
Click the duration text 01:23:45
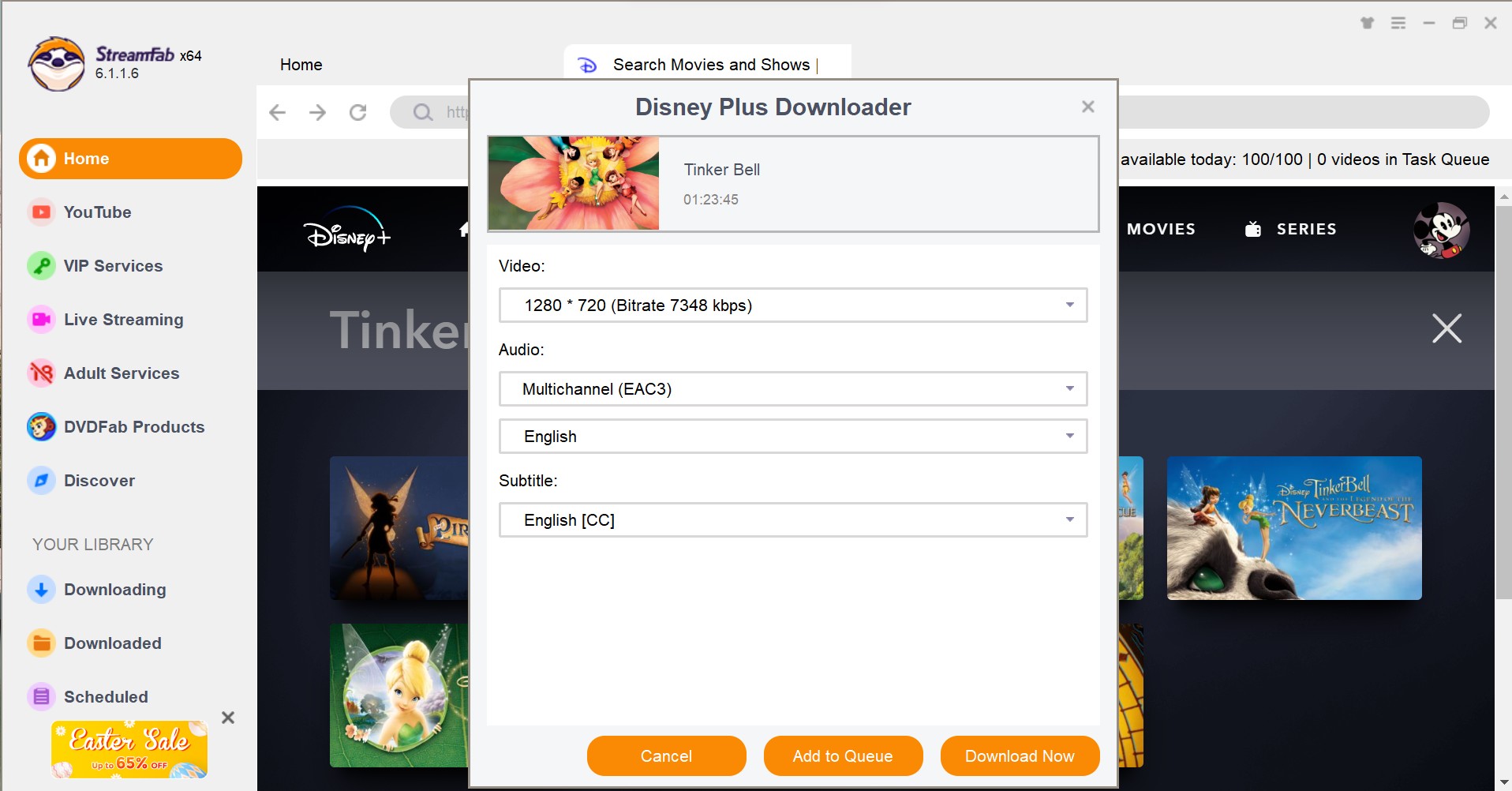tap(711, 200)
